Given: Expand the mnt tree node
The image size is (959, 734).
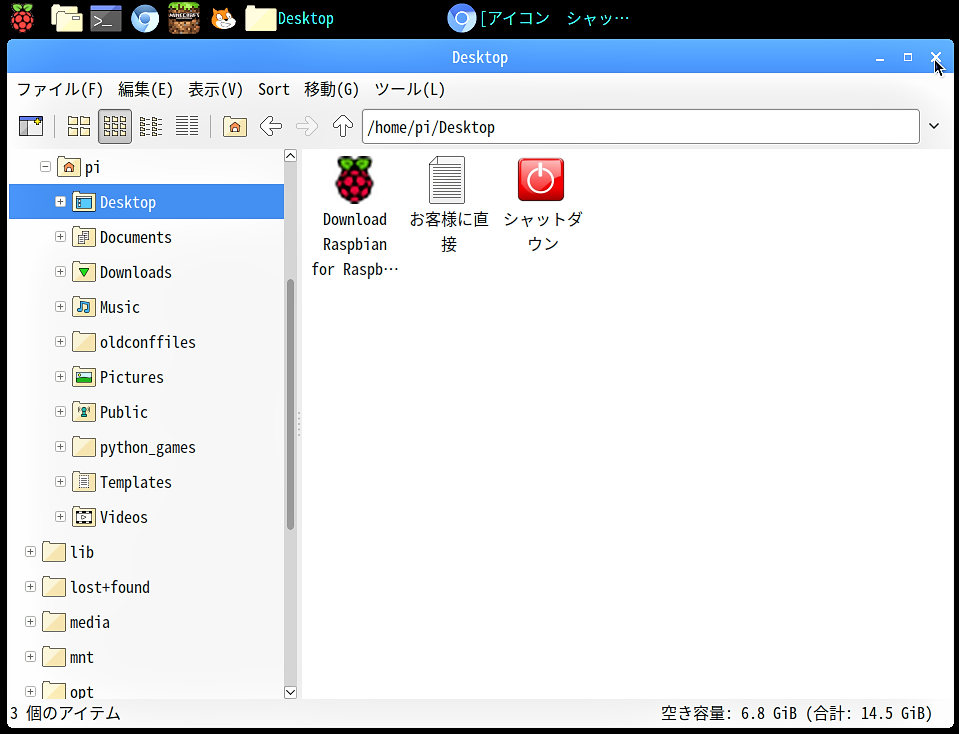Looking at the screenshot, I should click(x=30, y=656).
